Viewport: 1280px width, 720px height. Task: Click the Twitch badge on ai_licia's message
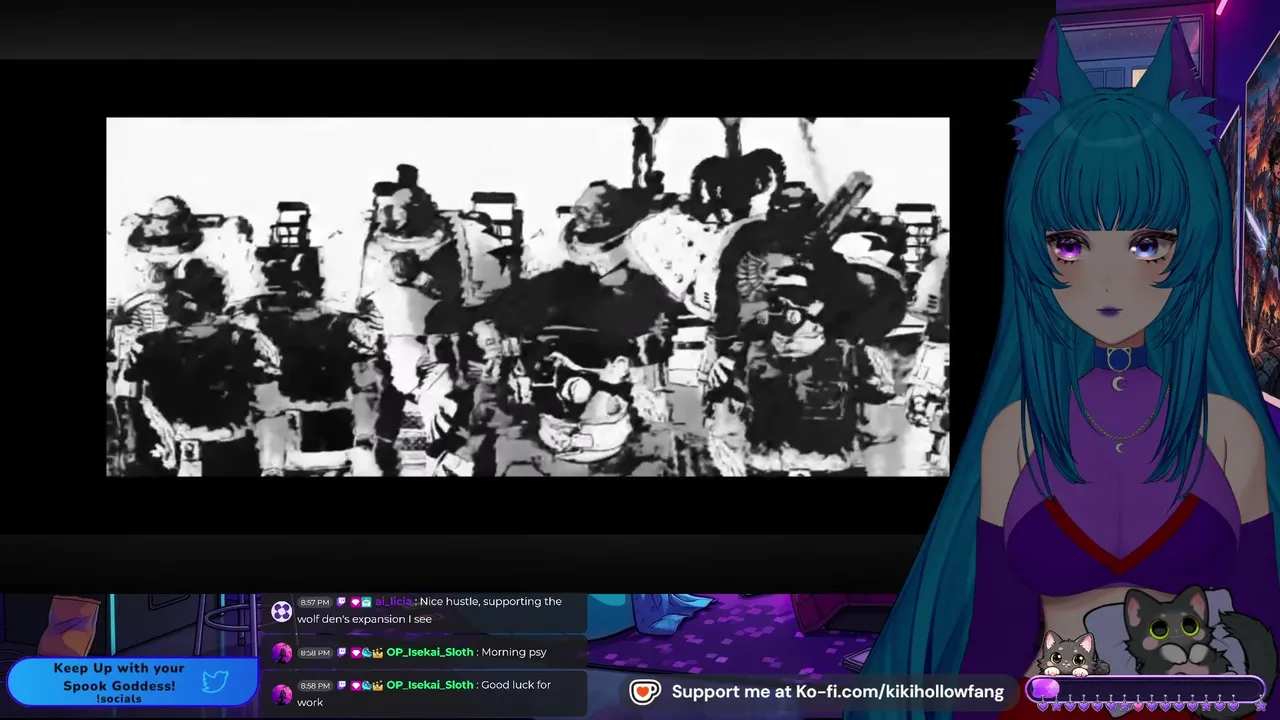341,602
